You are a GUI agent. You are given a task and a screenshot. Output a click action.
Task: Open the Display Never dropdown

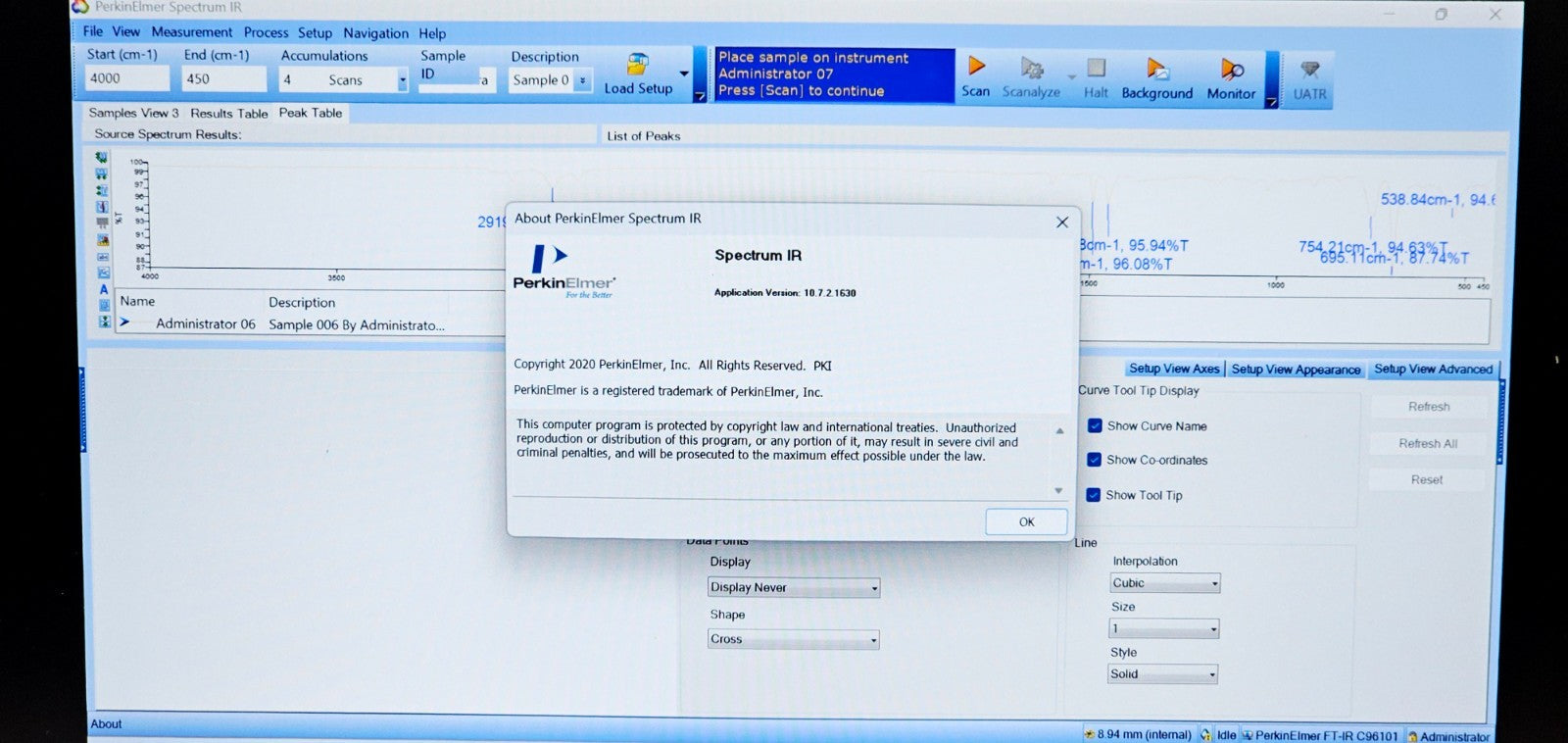(x=874, y=588)
